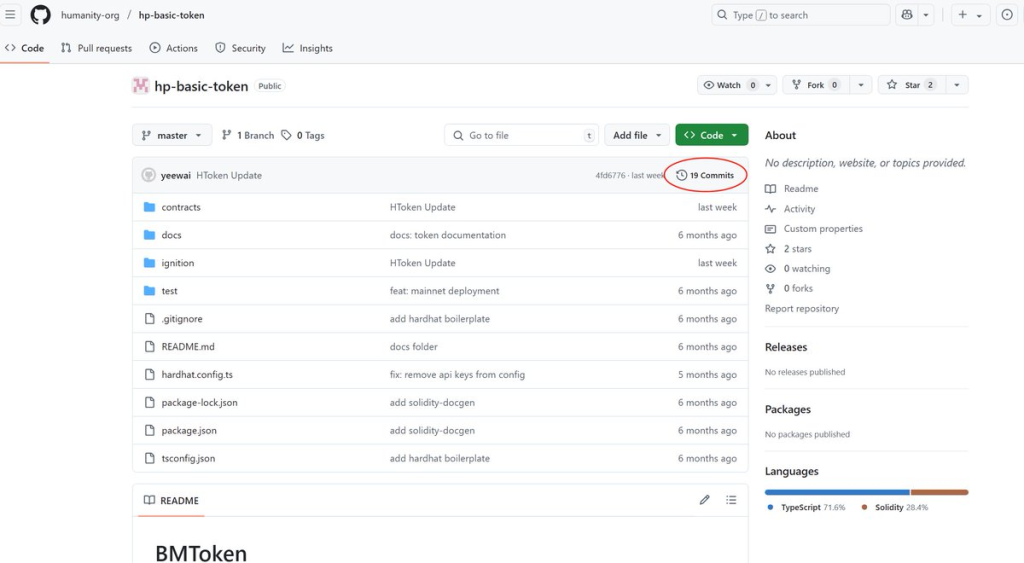The height and width of the screenshot is (563, 1024).
Task: Expand the Watch notification options arrow
Action: pyautogui.click(x=769, y=85)
